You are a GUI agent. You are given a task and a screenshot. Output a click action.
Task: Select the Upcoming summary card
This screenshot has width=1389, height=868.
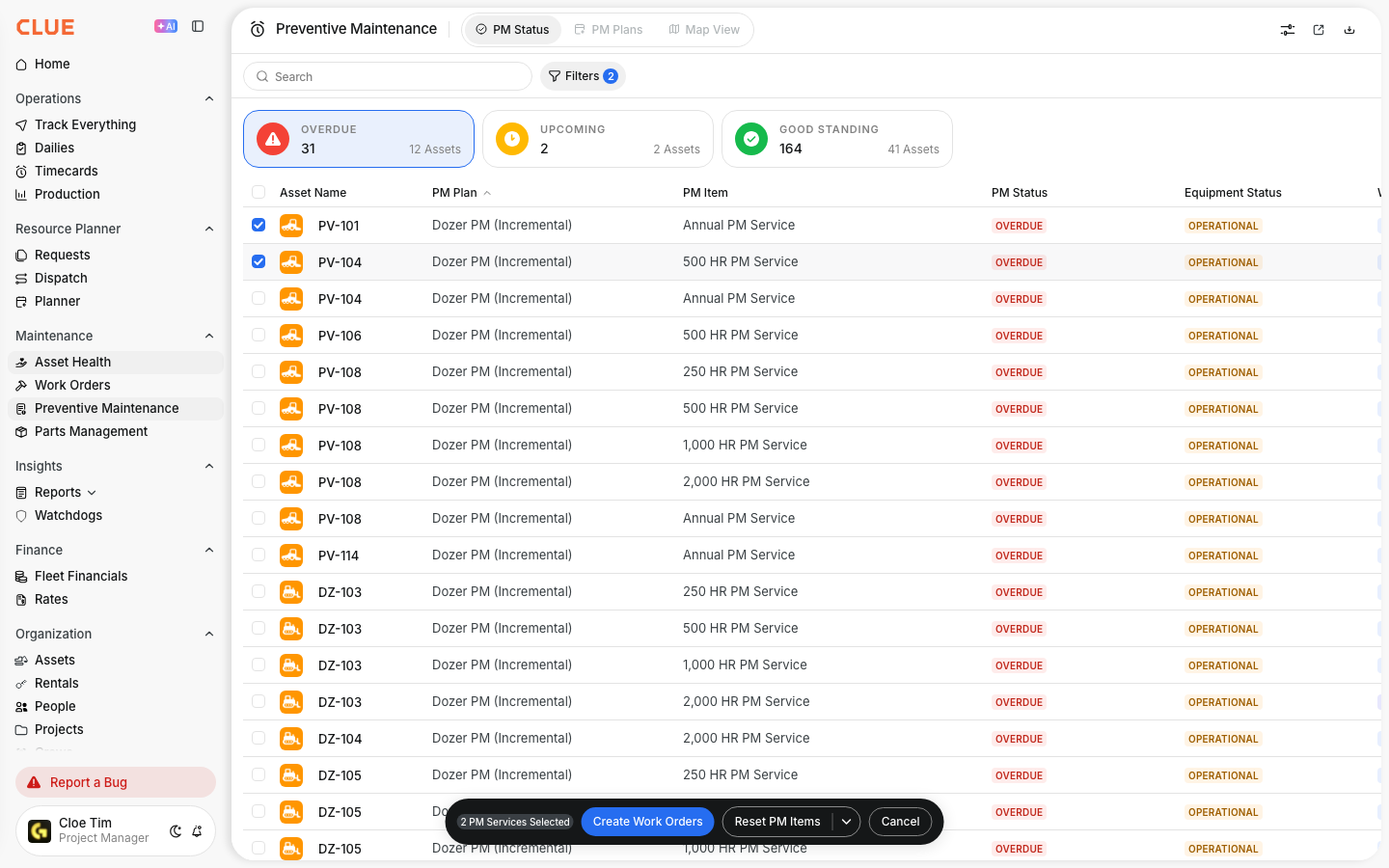[598, 139]
